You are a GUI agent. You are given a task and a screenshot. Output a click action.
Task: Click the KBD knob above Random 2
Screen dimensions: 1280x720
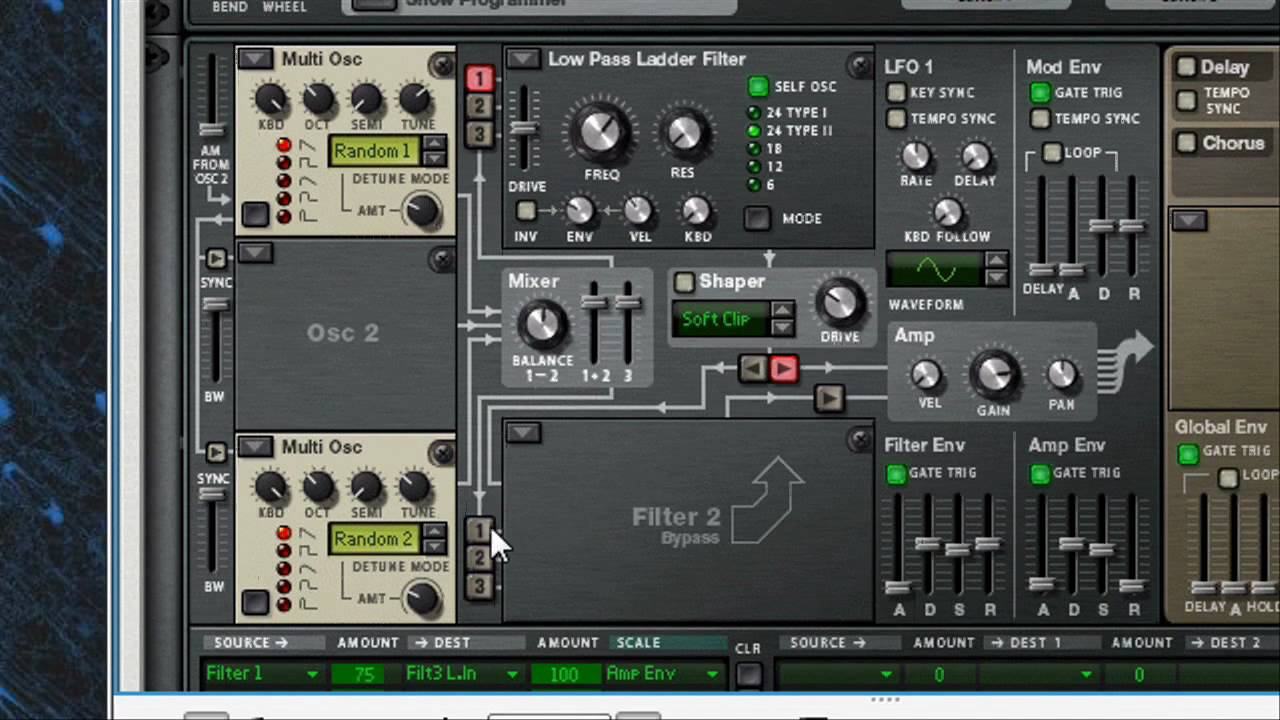(270, 486)
